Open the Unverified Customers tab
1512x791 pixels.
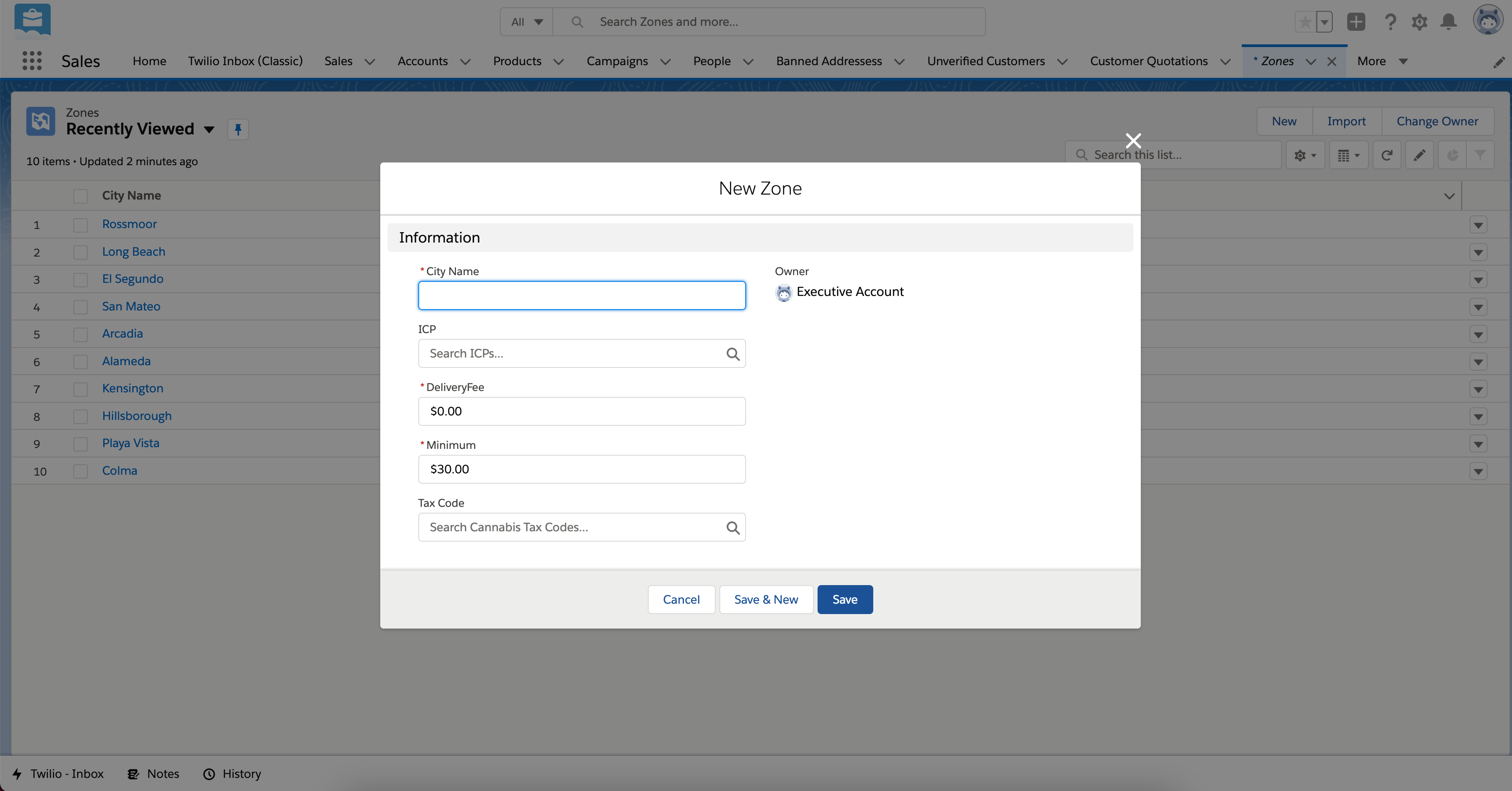pyautogui.click(x=986, y=61)
